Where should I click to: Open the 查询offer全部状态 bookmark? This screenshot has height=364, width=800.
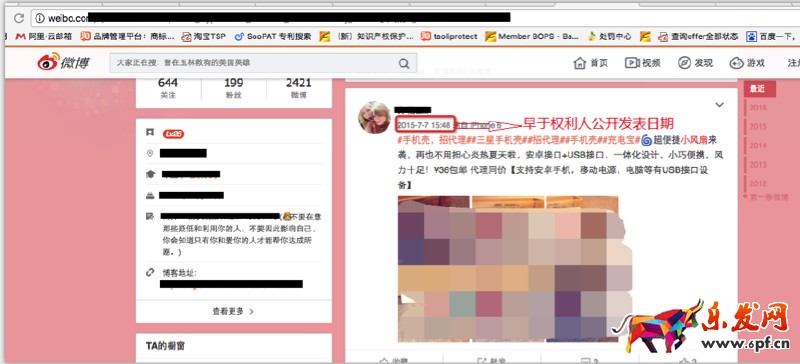[x=698, y=36]
